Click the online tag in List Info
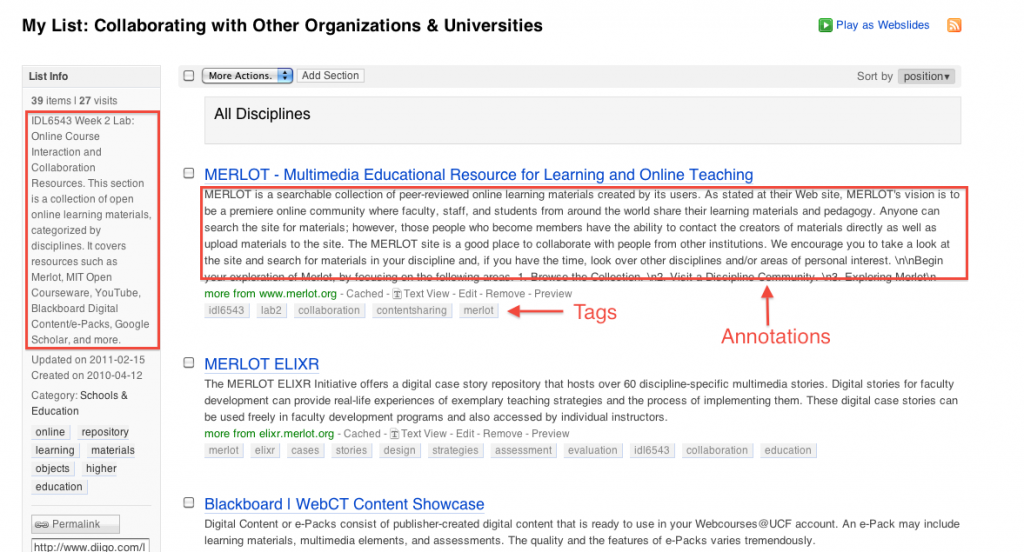 tap(50, 432)
